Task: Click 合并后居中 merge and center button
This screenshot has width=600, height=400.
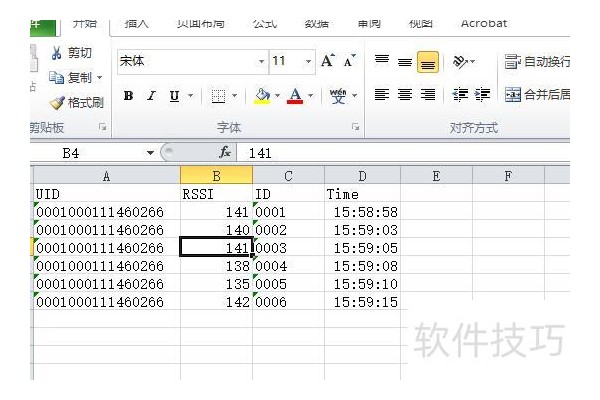Action: point(537,94)
